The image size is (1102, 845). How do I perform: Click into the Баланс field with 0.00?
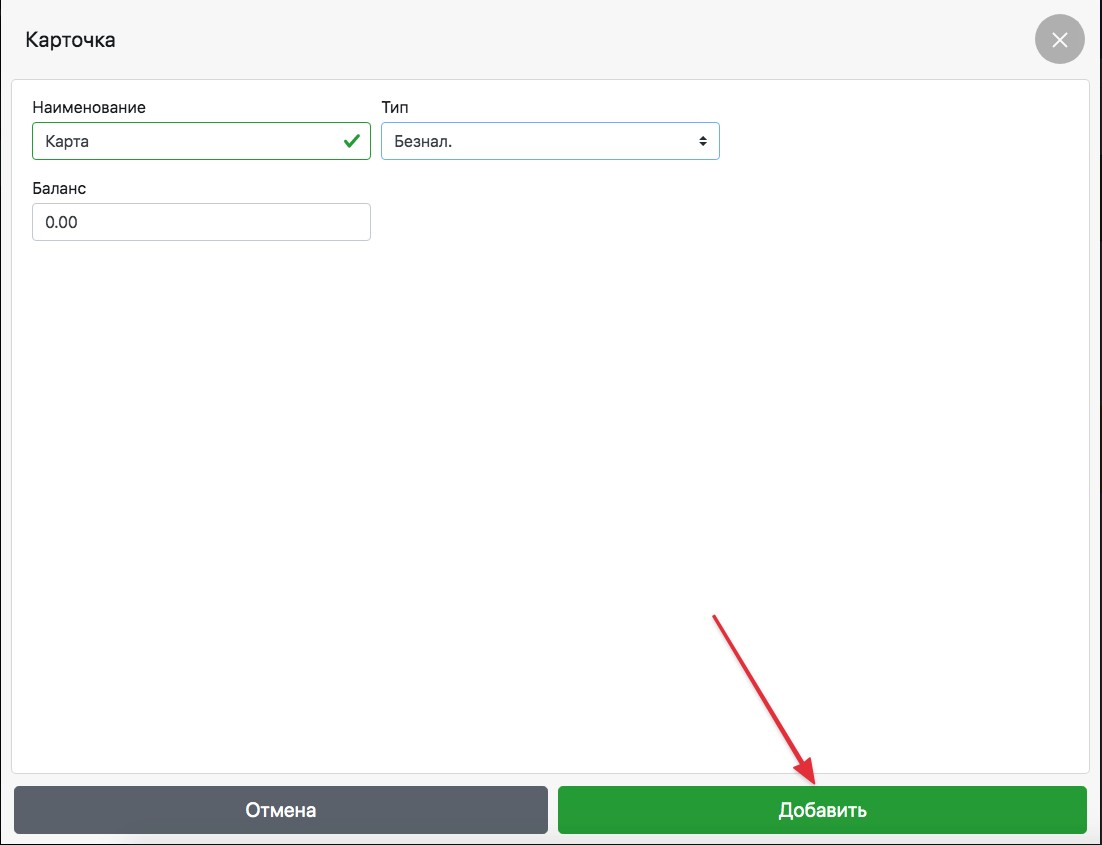(x=201, y=222)
